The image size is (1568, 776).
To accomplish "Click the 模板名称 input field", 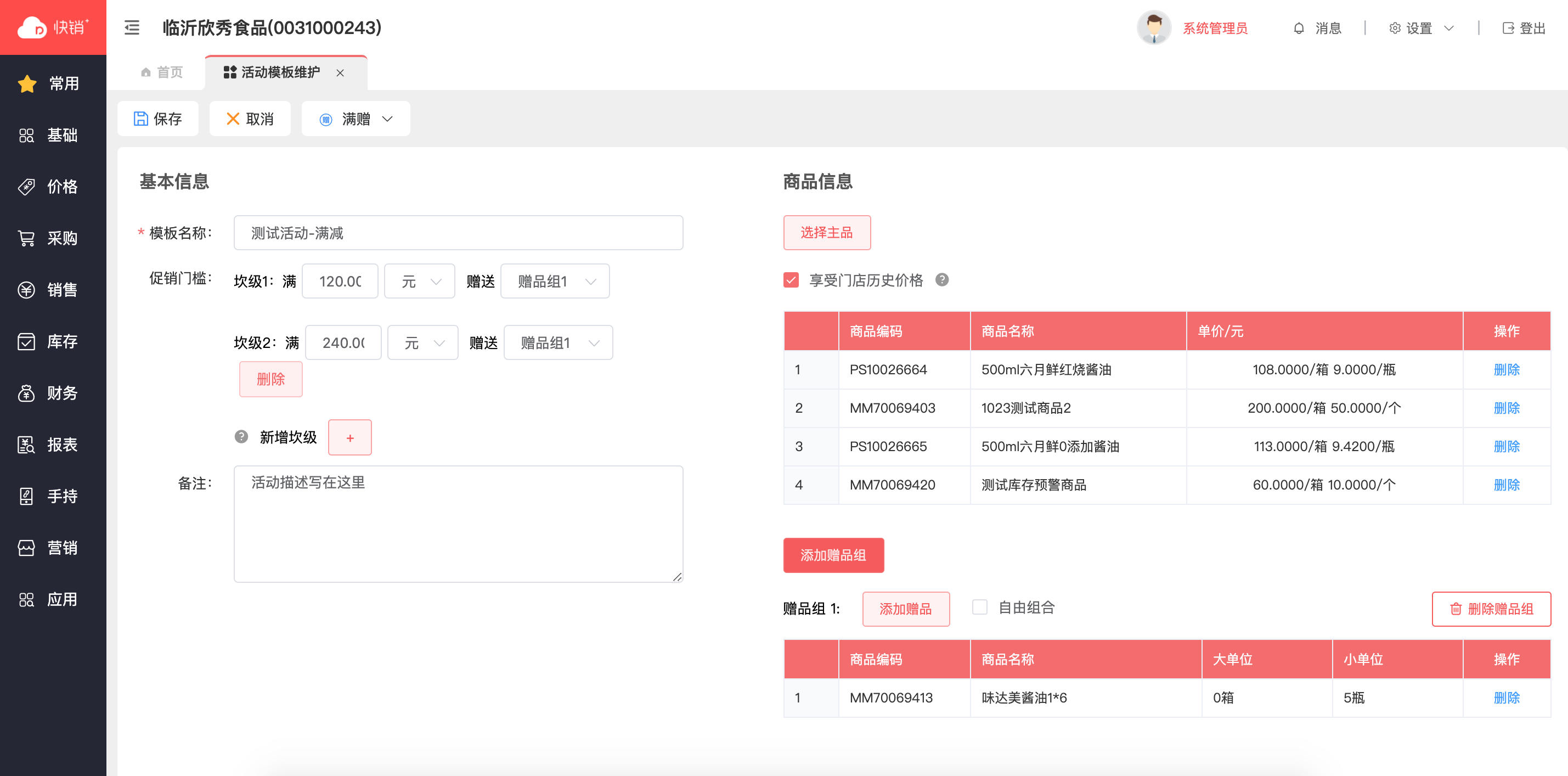I will [x=458, y=233].
